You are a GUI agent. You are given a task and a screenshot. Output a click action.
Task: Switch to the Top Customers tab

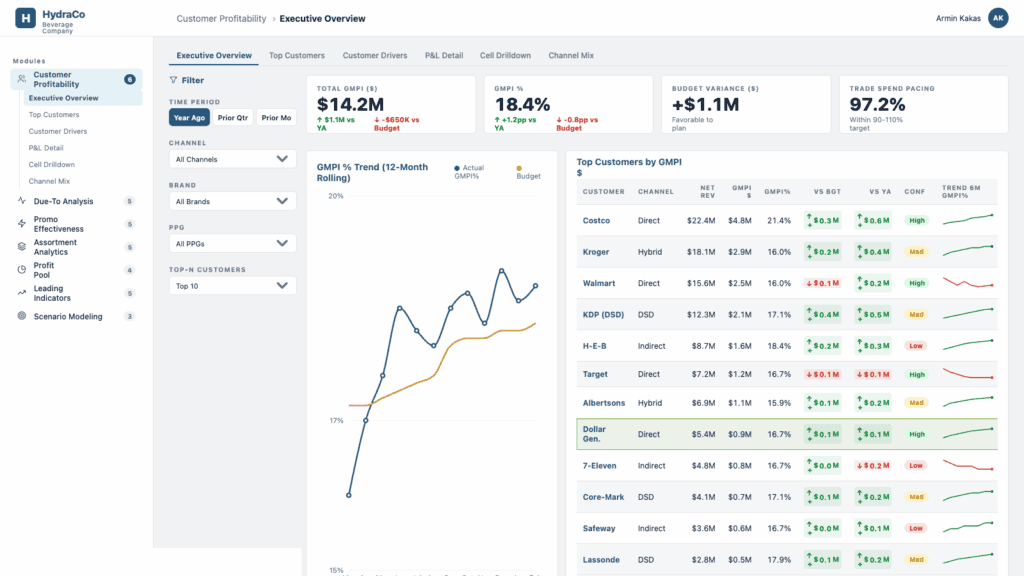pos(296,56)
